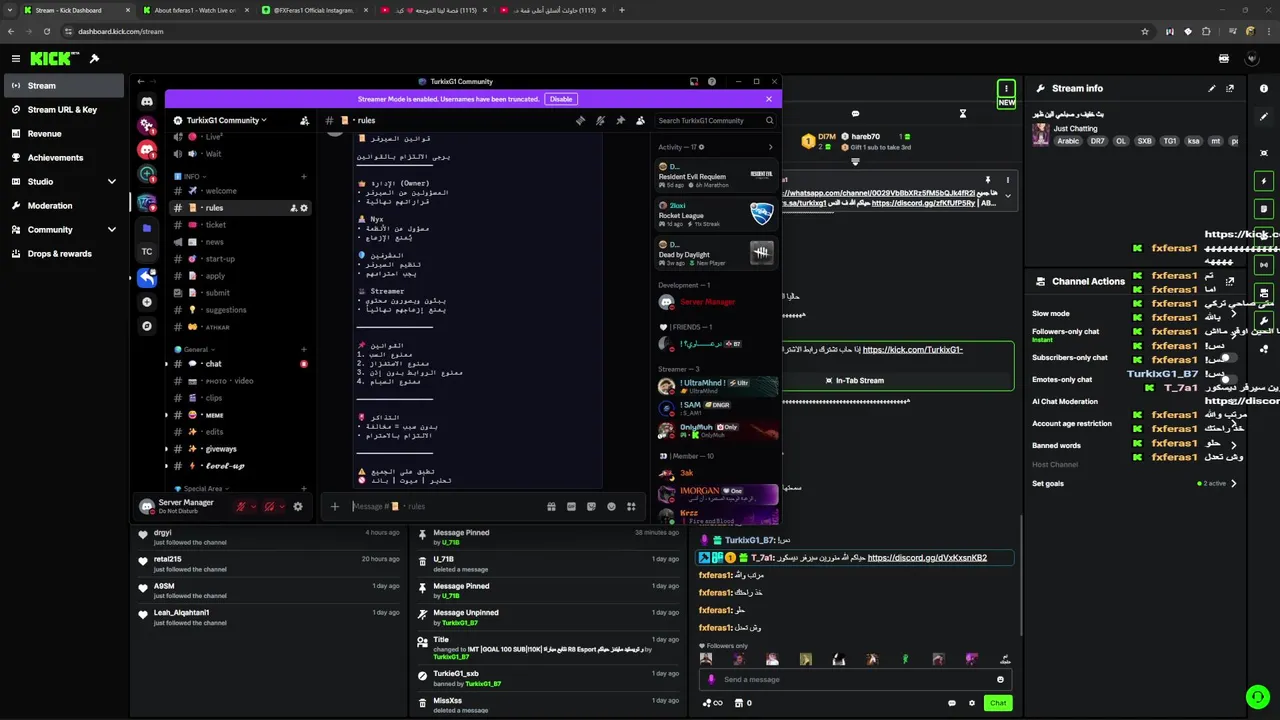The width and height of the screenshot is (1280, 720).
Task: Open Discord inbox icon in title bar
Action: (x=694, y=81)
